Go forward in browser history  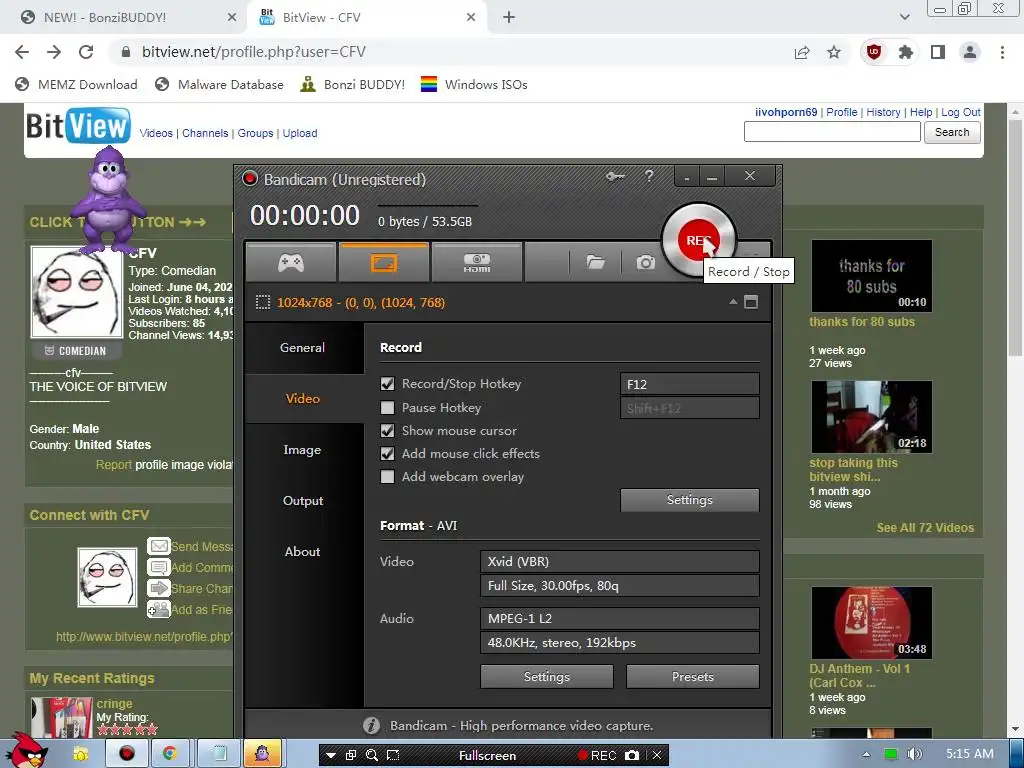point(54,52)
